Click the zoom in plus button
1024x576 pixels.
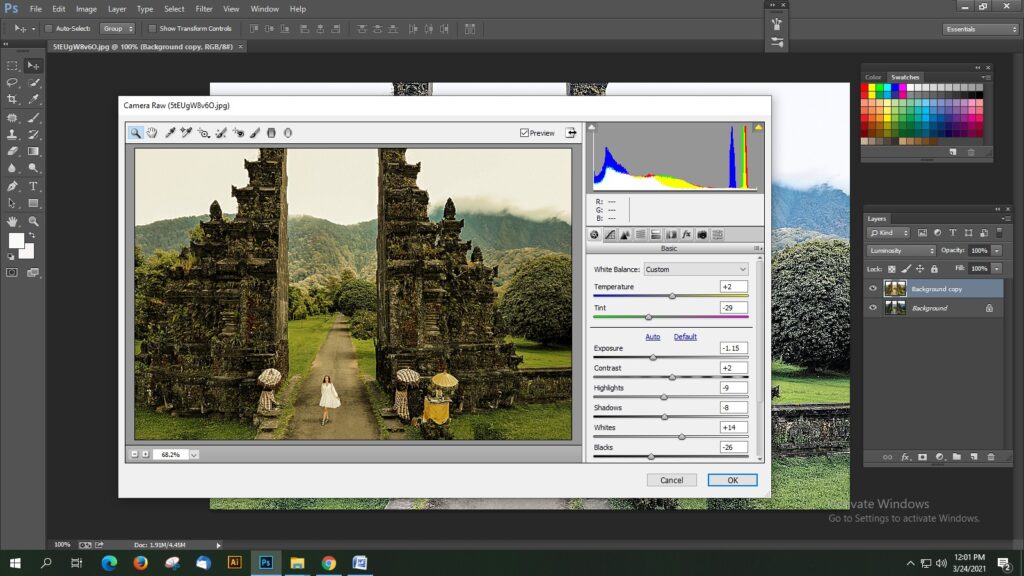click(146, 455)
